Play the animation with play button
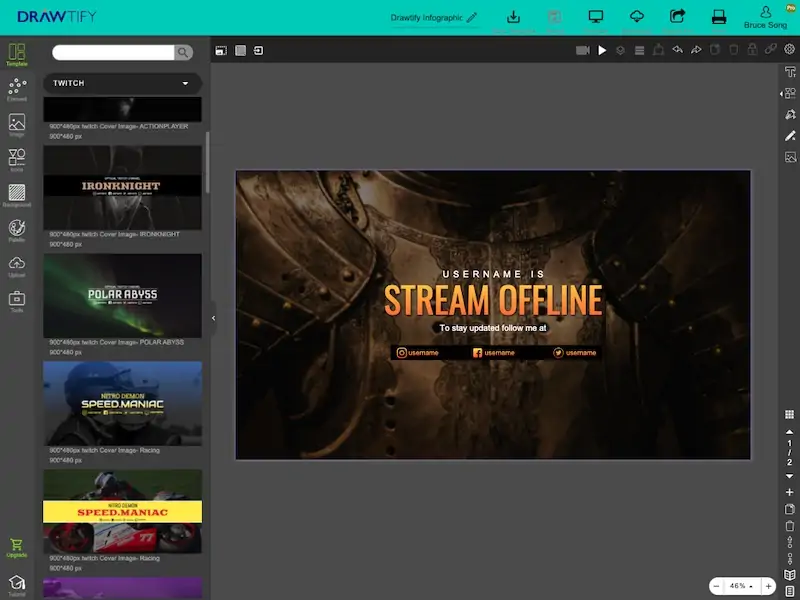This screenshot has height=600, width=800. pyautogui.click(x=602, y=50)
